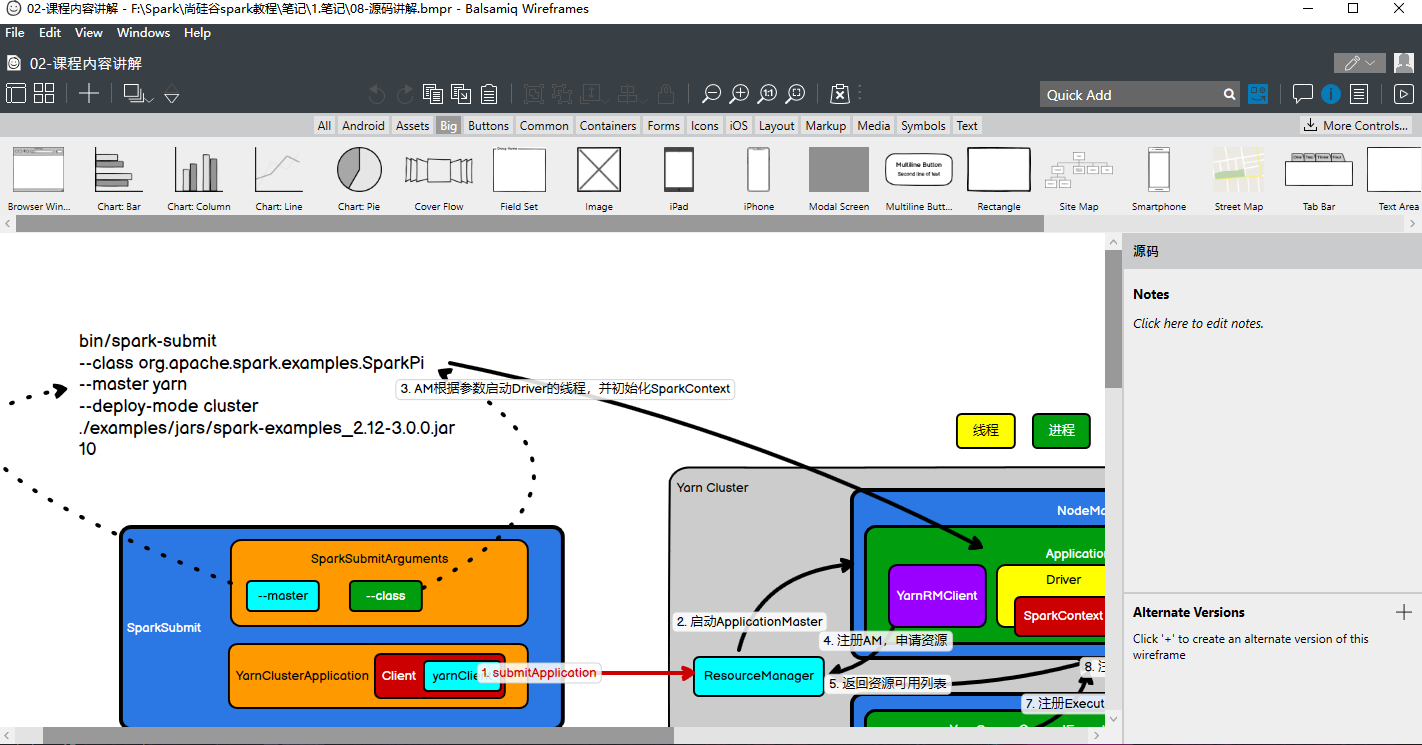
Task: Pick the Street Map control
Action: pyautogui.click(x=1239, y=178)
